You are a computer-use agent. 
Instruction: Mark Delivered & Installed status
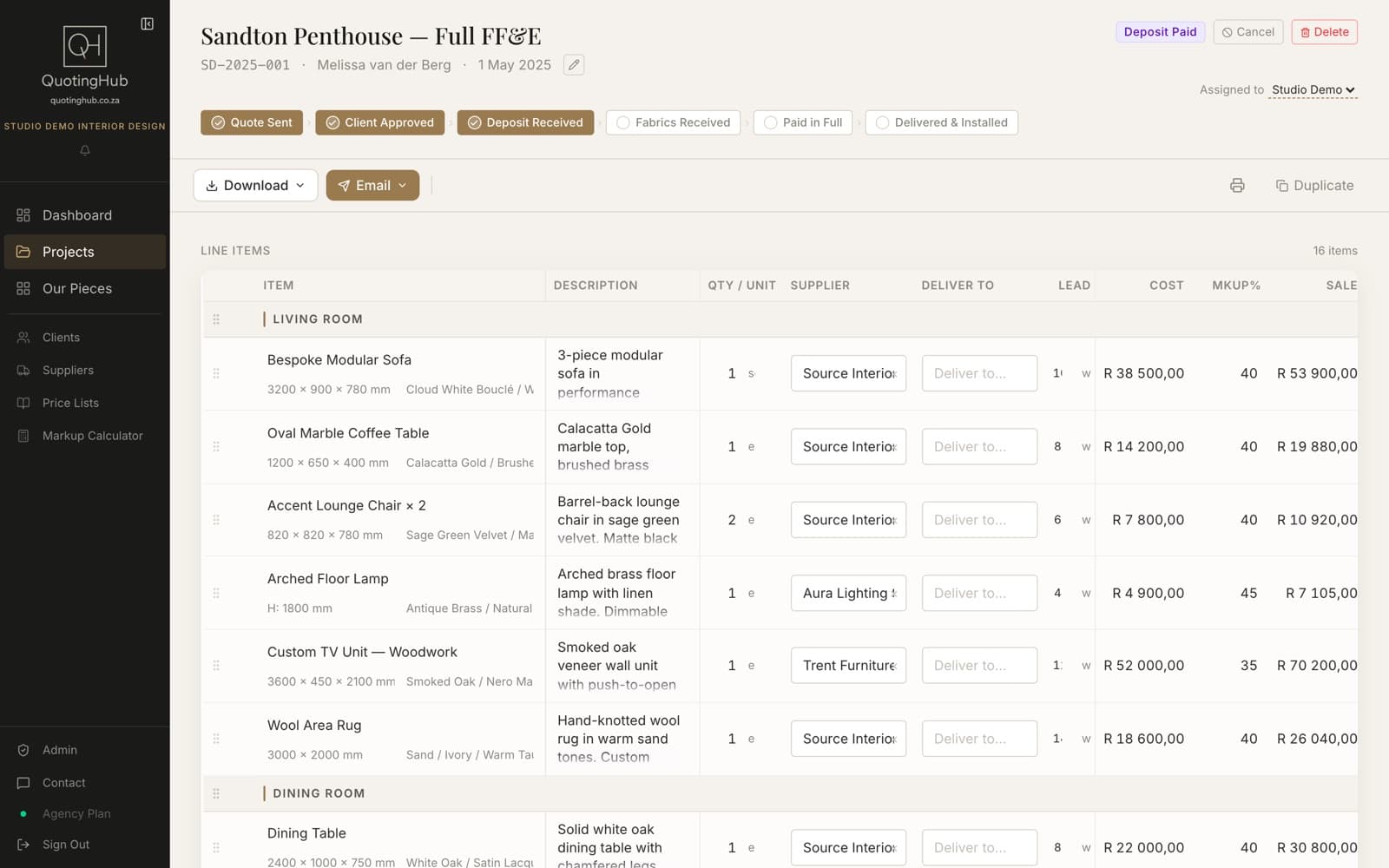941,122
